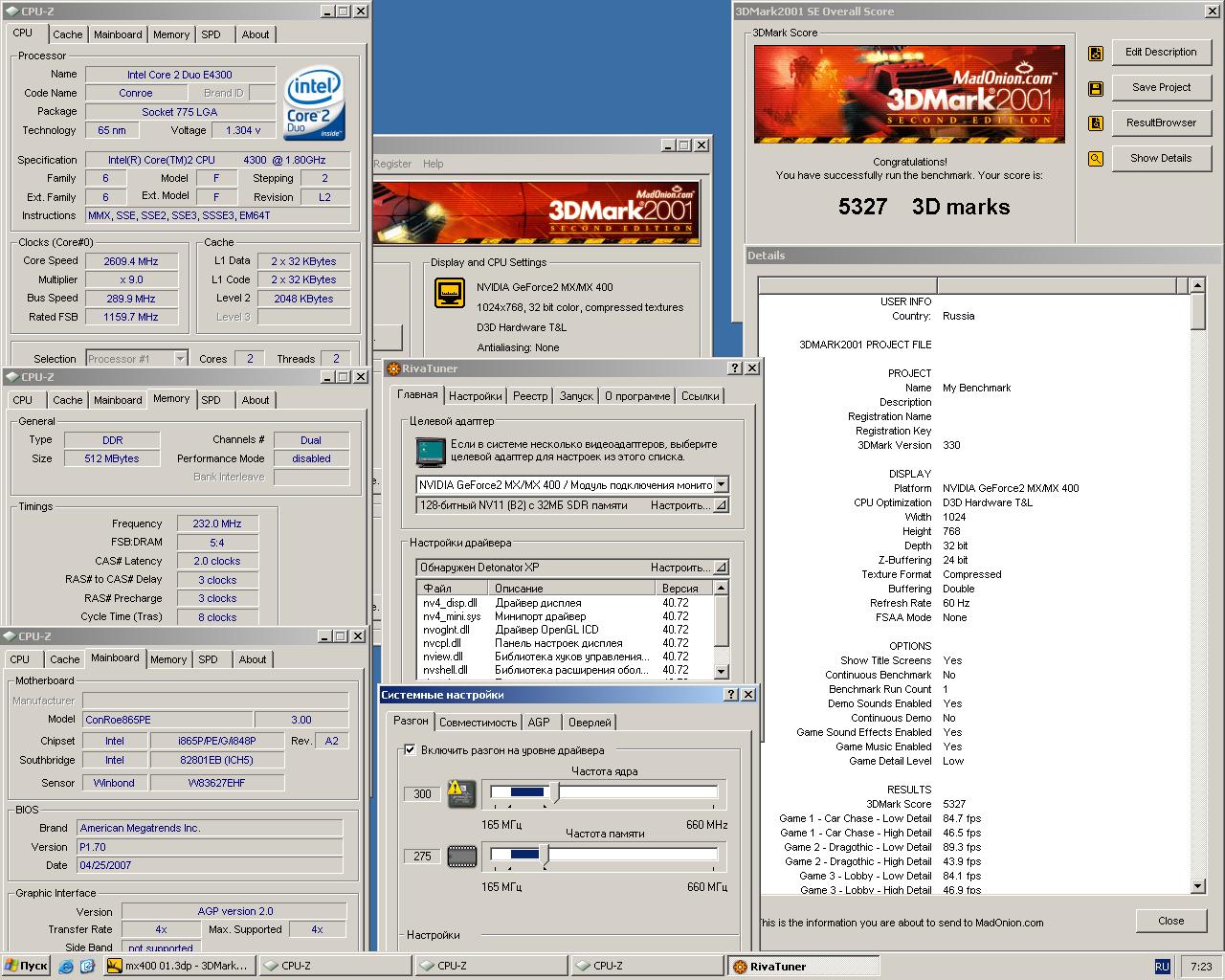Select the About tab in Mainboard CPU-Z window
This screenshot has height=980, width=1225.
pyautogui.click(x=253, y=659)
